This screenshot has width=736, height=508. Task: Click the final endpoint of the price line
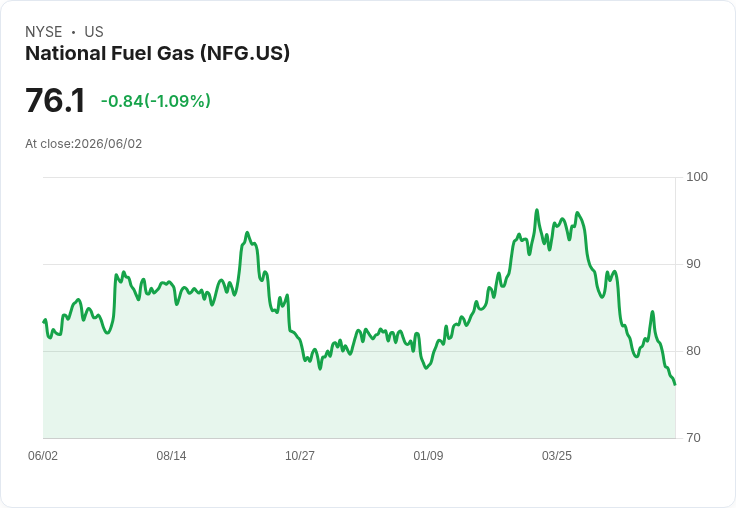(675, 385)
